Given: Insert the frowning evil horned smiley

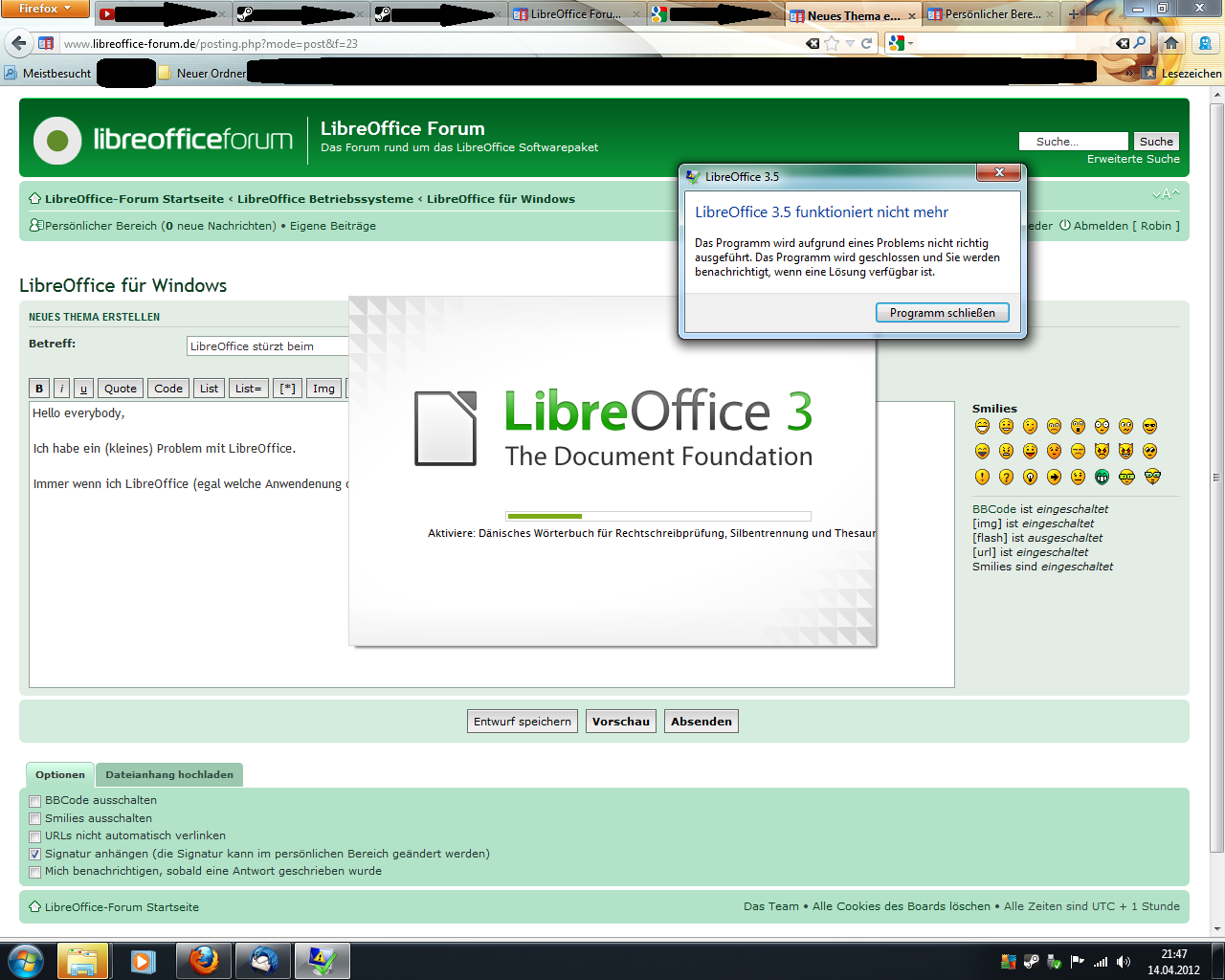Looking at the screenshot, I should click(1102, 451).
